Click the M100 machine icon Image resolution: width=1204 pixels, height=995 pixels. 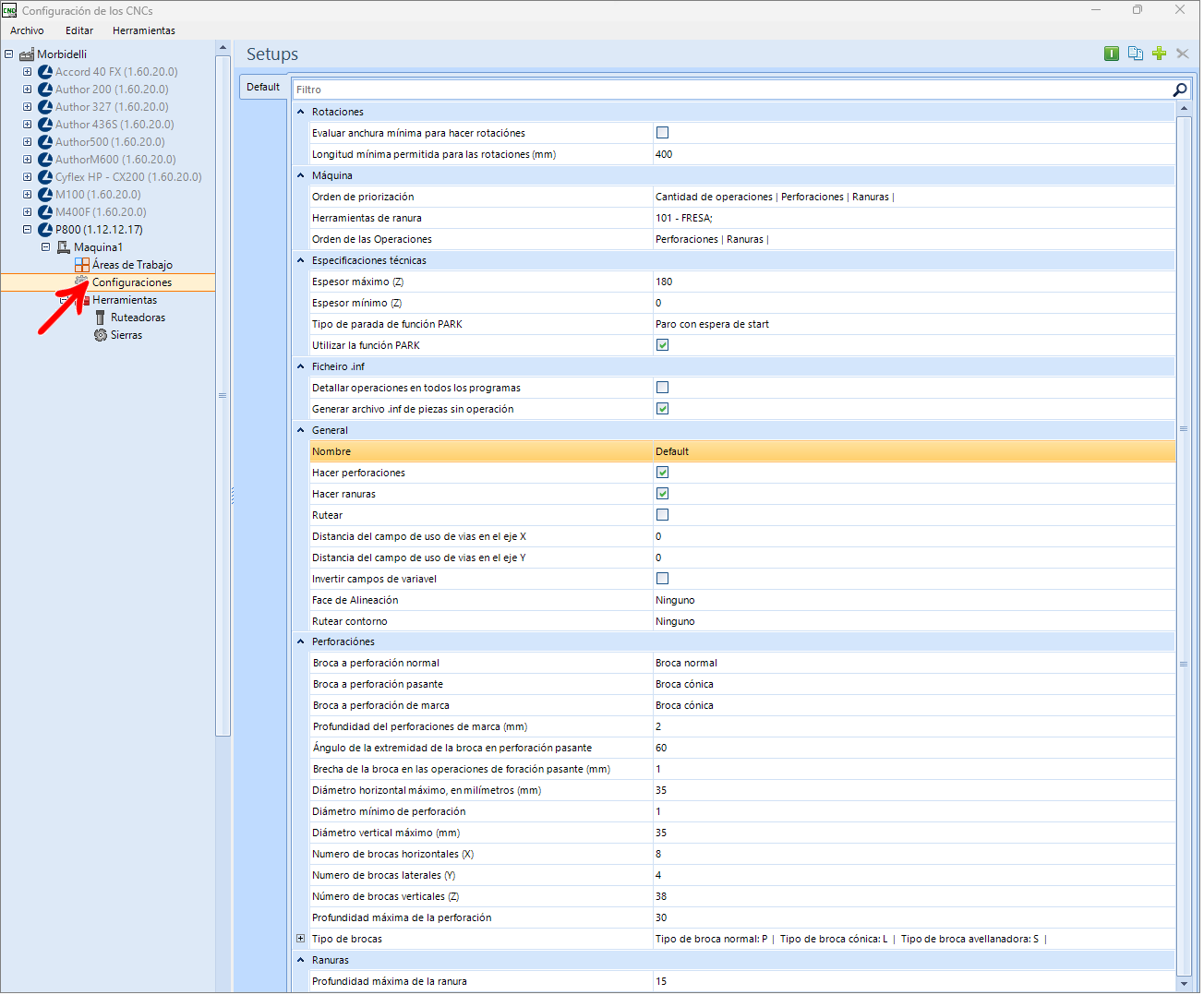[45, 195]
